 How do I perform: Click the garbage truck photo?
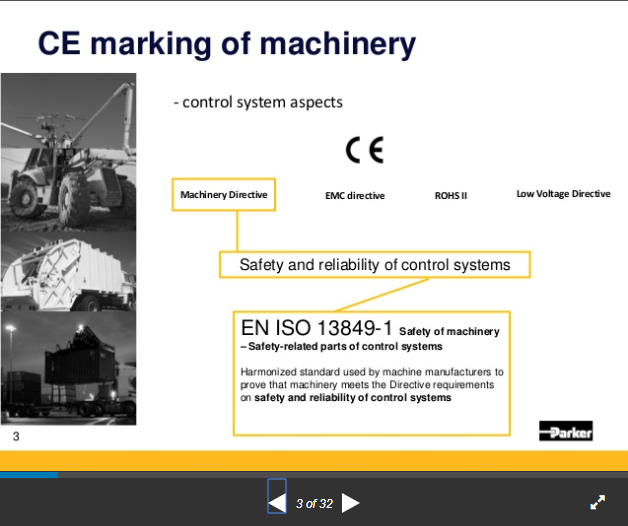pyautogui.click(x=68, y=272)
